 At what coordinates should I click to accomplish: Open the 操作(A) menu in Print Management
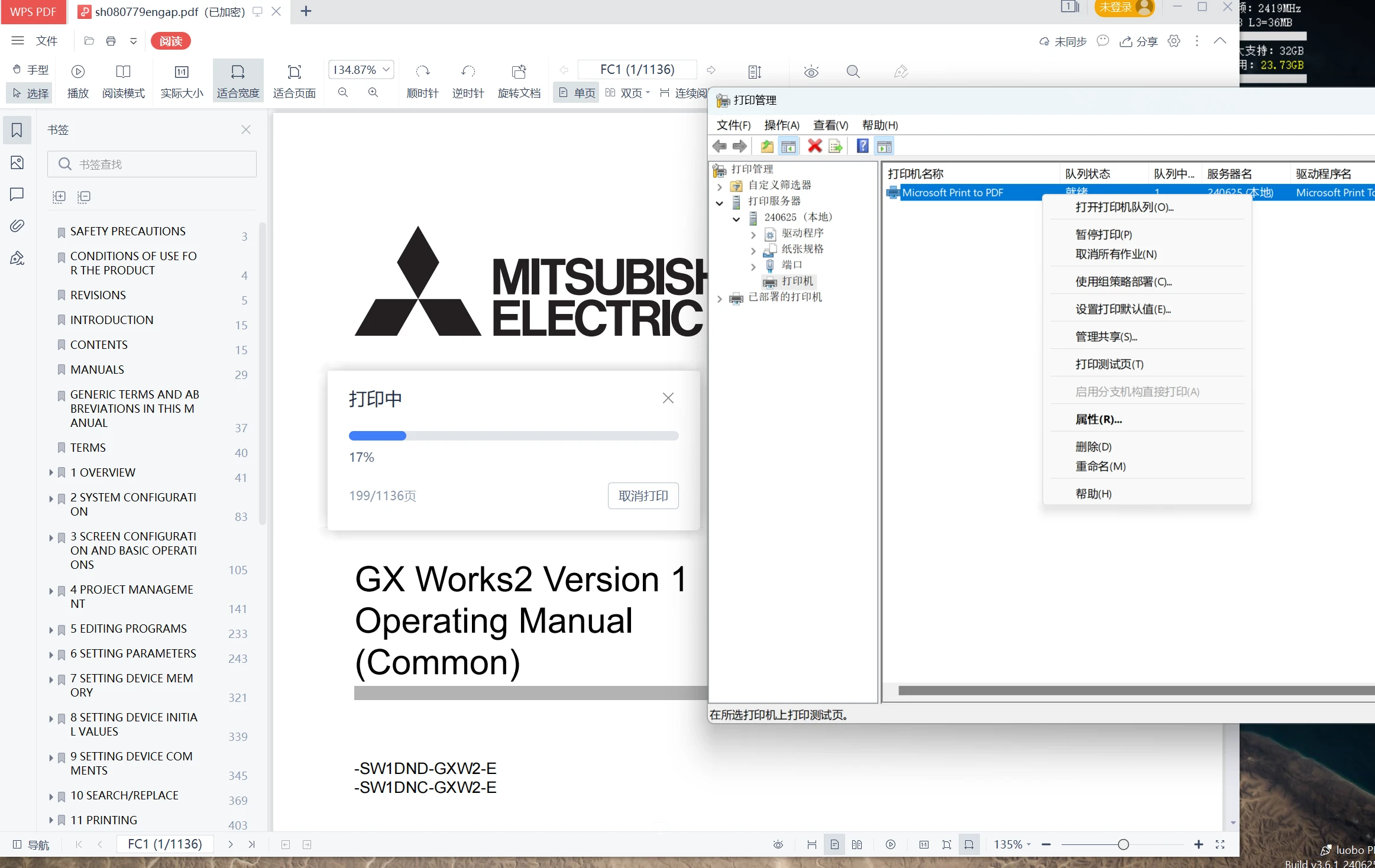[781, 125]
